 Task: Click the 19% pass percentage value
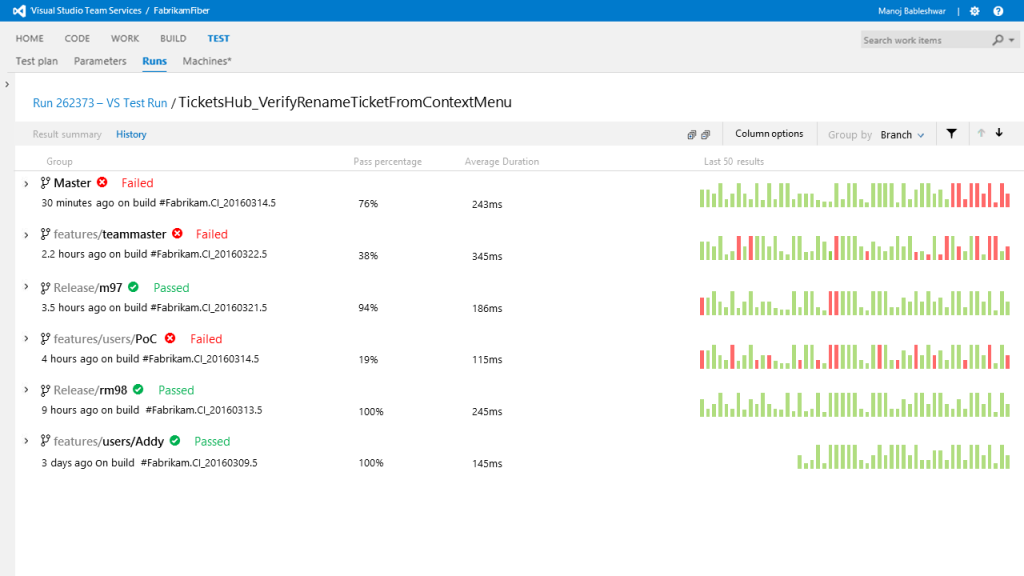click(368, 360)
